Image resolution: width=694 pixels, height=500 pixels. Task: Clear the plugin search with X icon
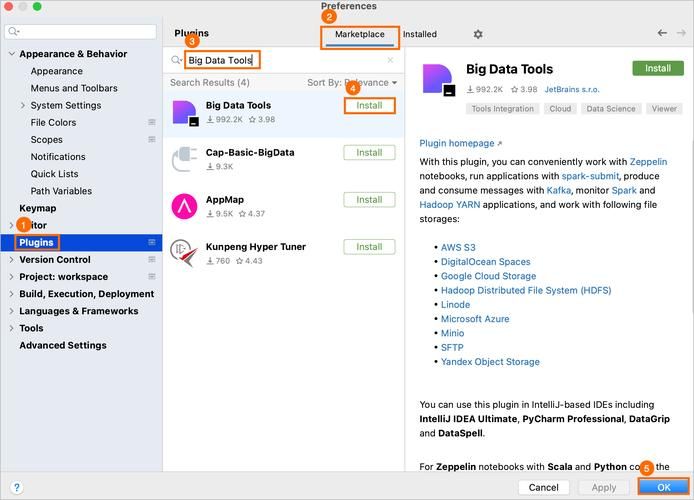coord(390,60)
